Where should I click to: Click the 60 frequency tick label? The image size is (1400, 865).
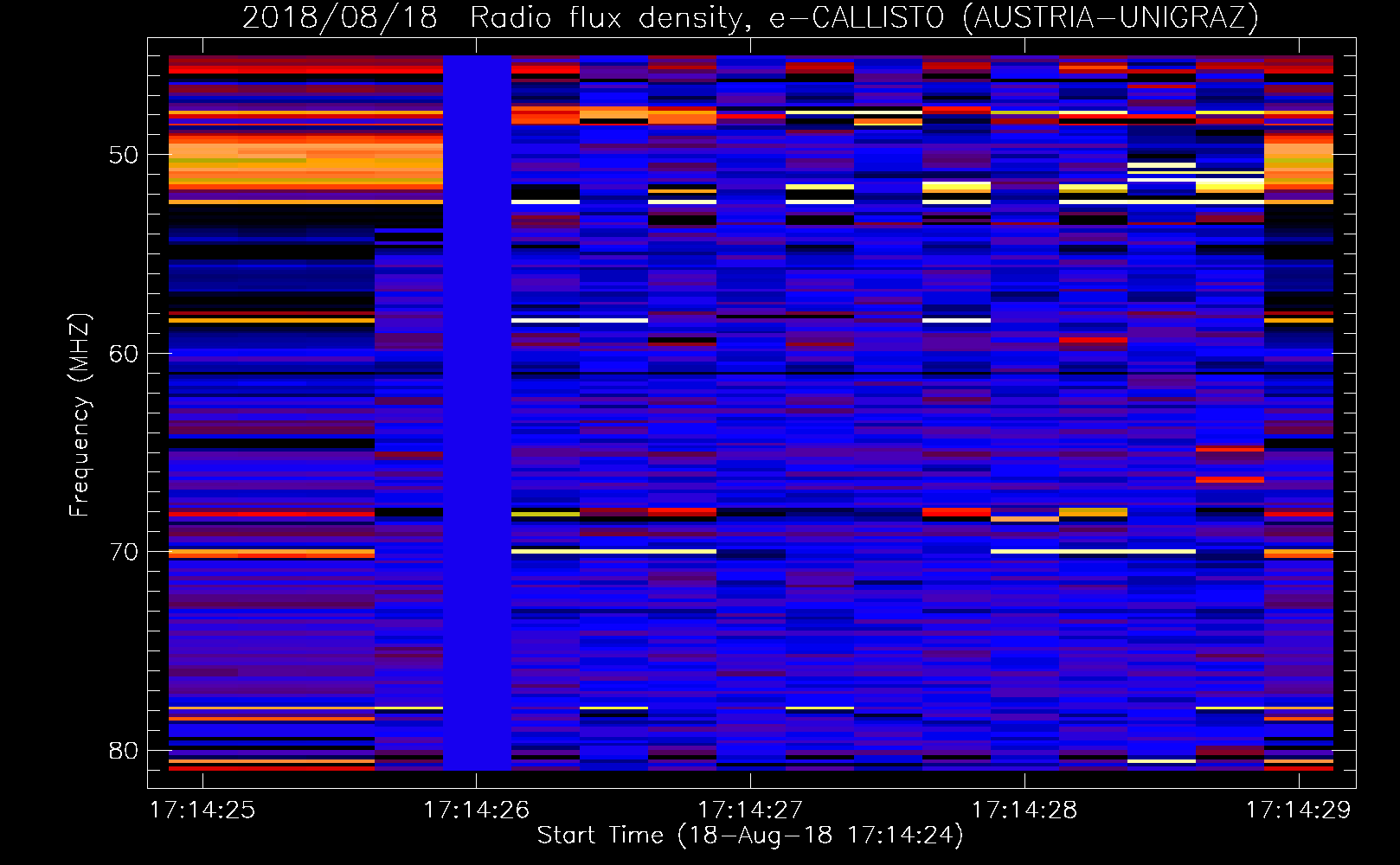tap(124, 354)
